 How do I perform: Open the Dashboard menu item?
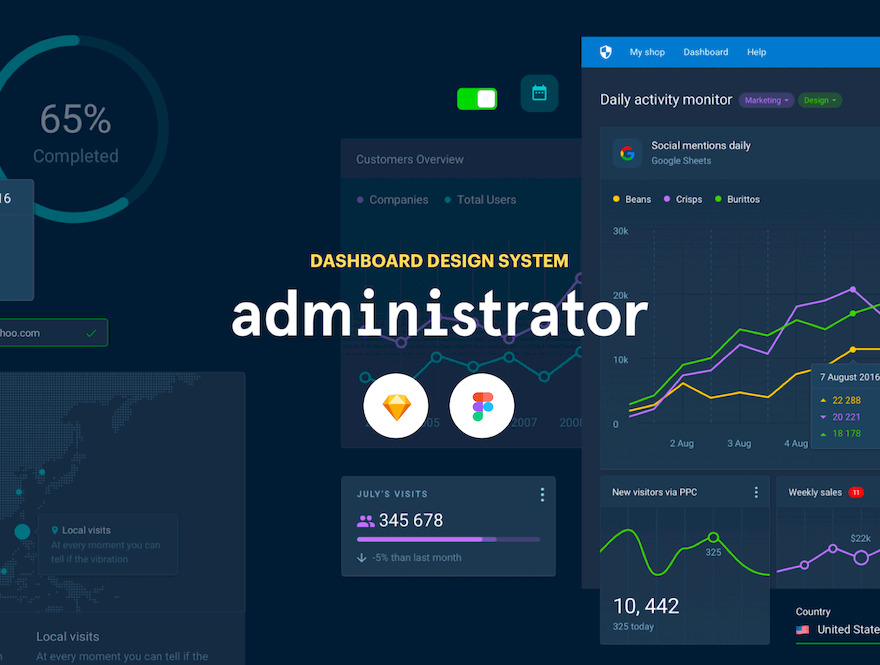point(705,52)
